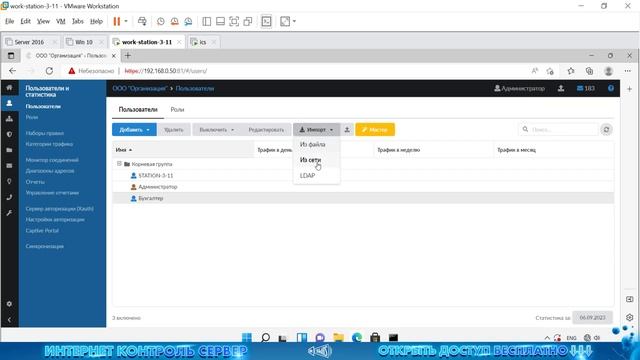Screen dimensions: 640x360
Task: Open the statistics date field
Action: click(x=592, y=318)
